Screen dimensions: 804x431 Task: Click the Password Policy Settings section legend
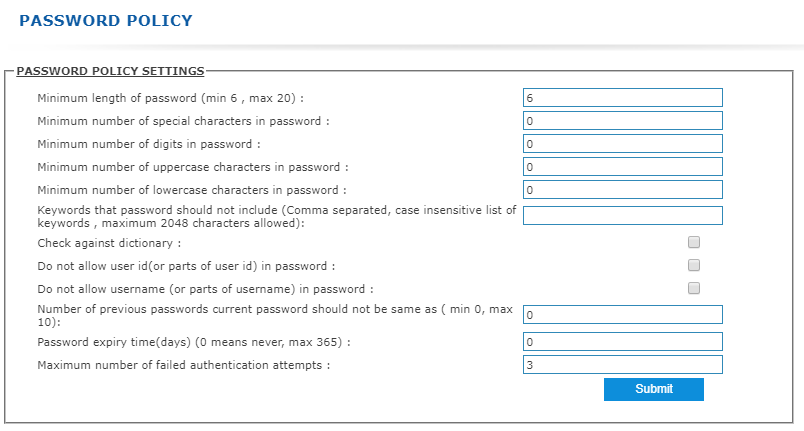pos(110,71)
